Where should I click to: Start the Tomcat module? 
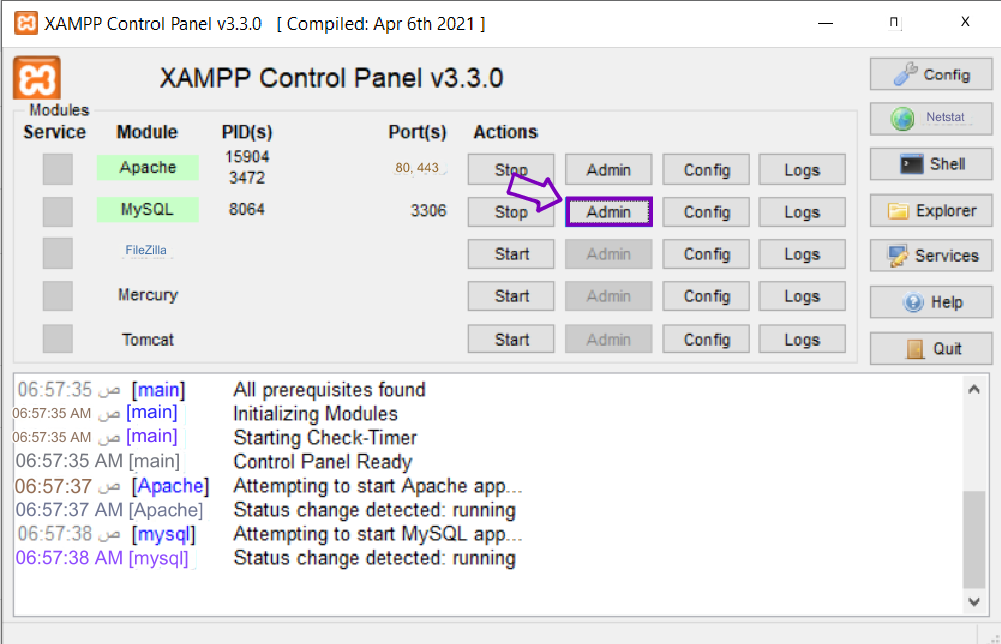511,340
